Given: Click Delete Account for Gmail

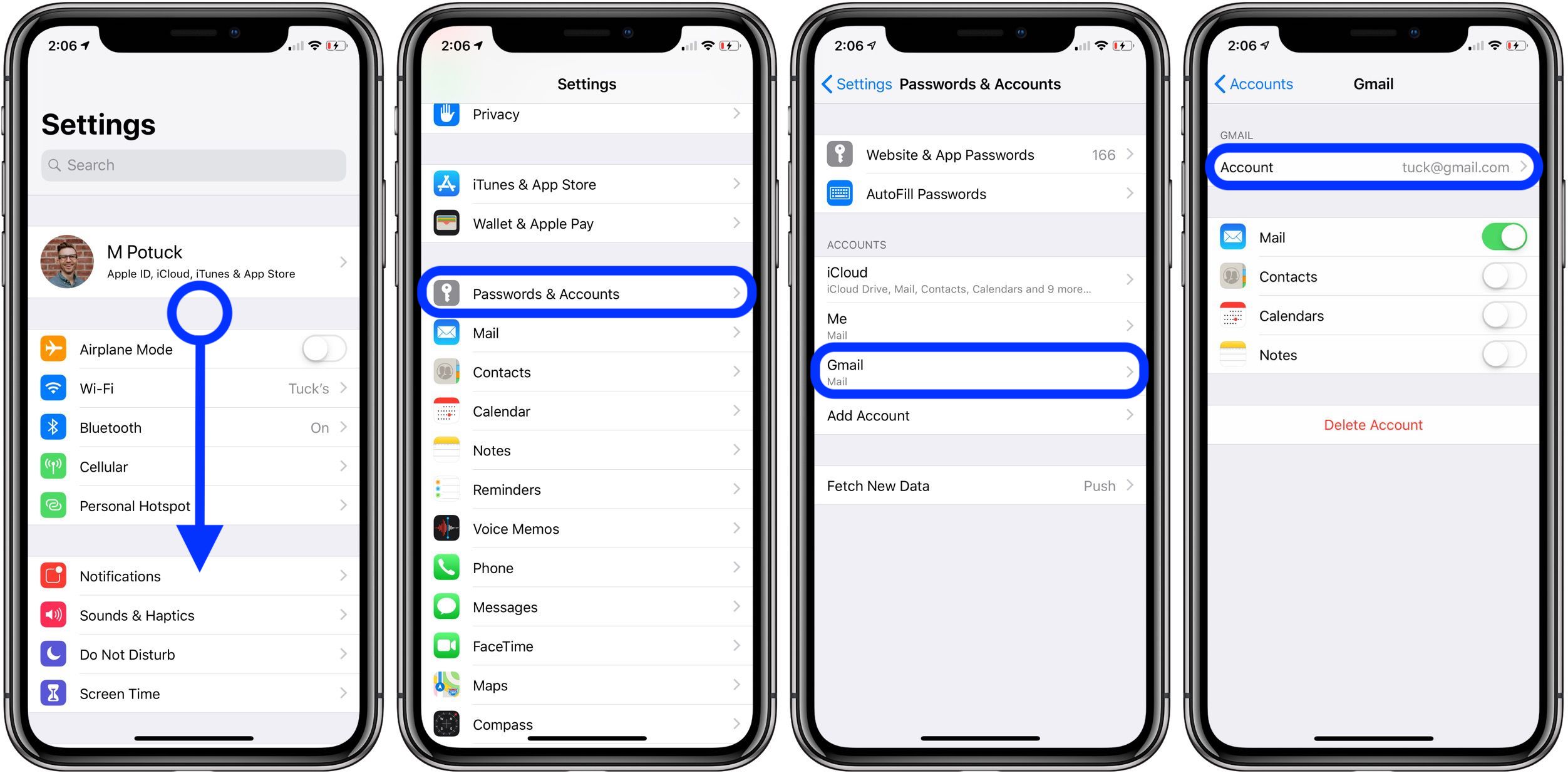Looking at the screenshot, I should tap(1372, 424).
